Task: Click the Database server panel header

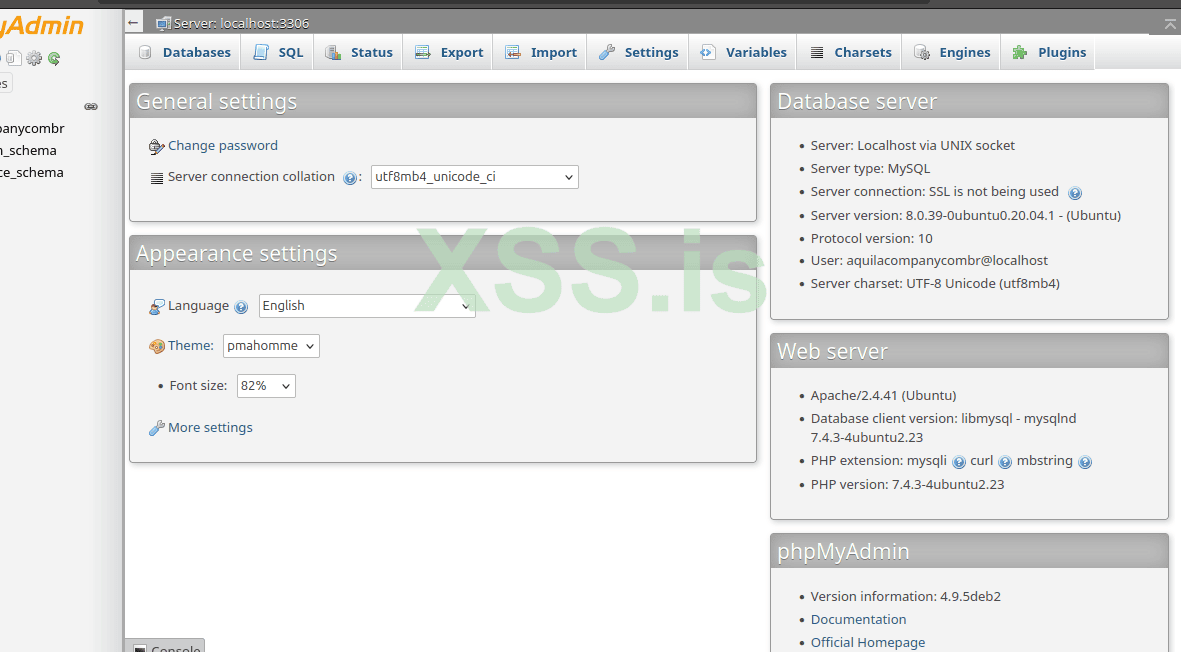Action: tap(969, 101)
